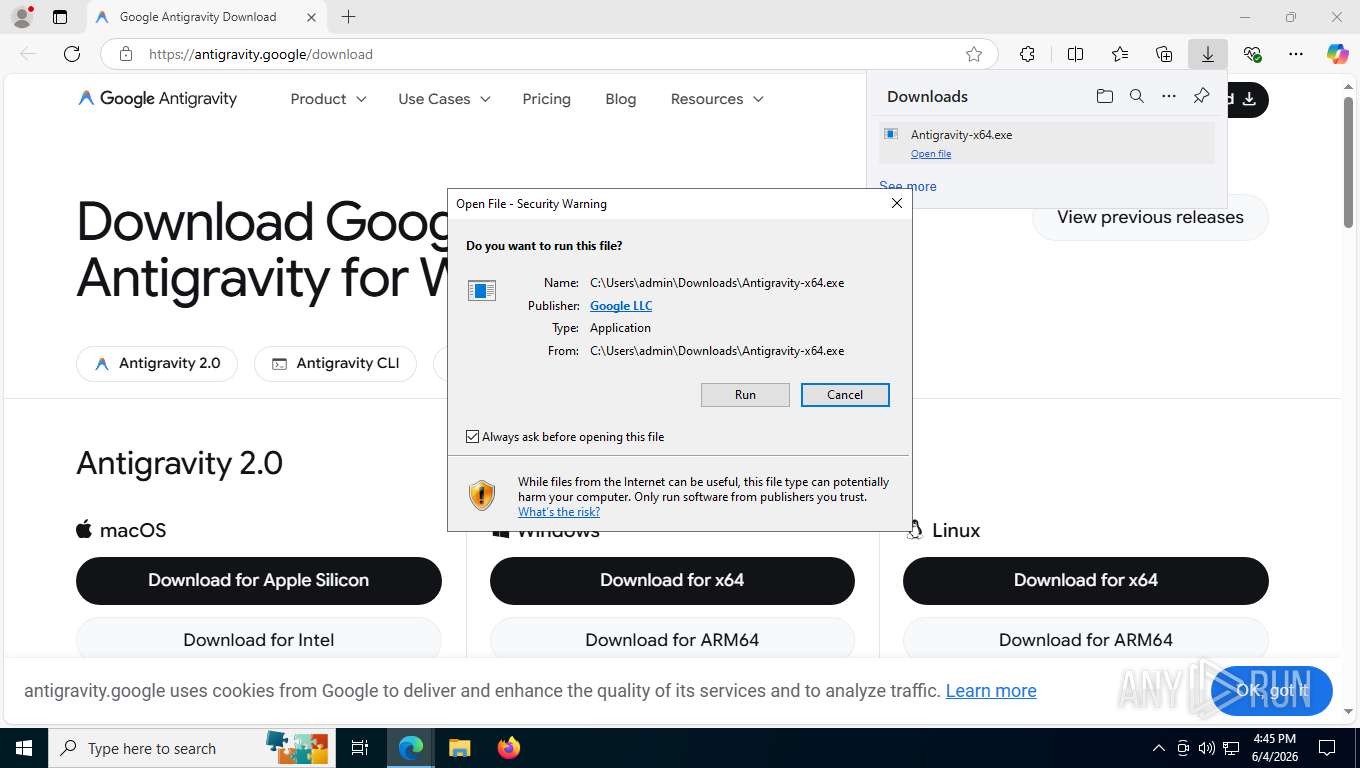This screenshot has height=768, width=1360.
Task: Open the Windows Start menu
Action: (24, 748)
